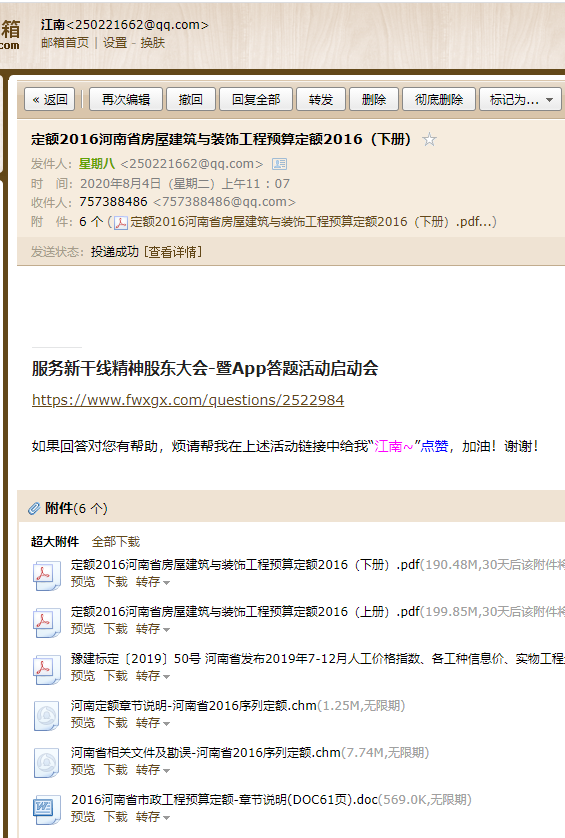Click 换肤 link
This screenshot has width=565, height=838.
click(152, 43)
